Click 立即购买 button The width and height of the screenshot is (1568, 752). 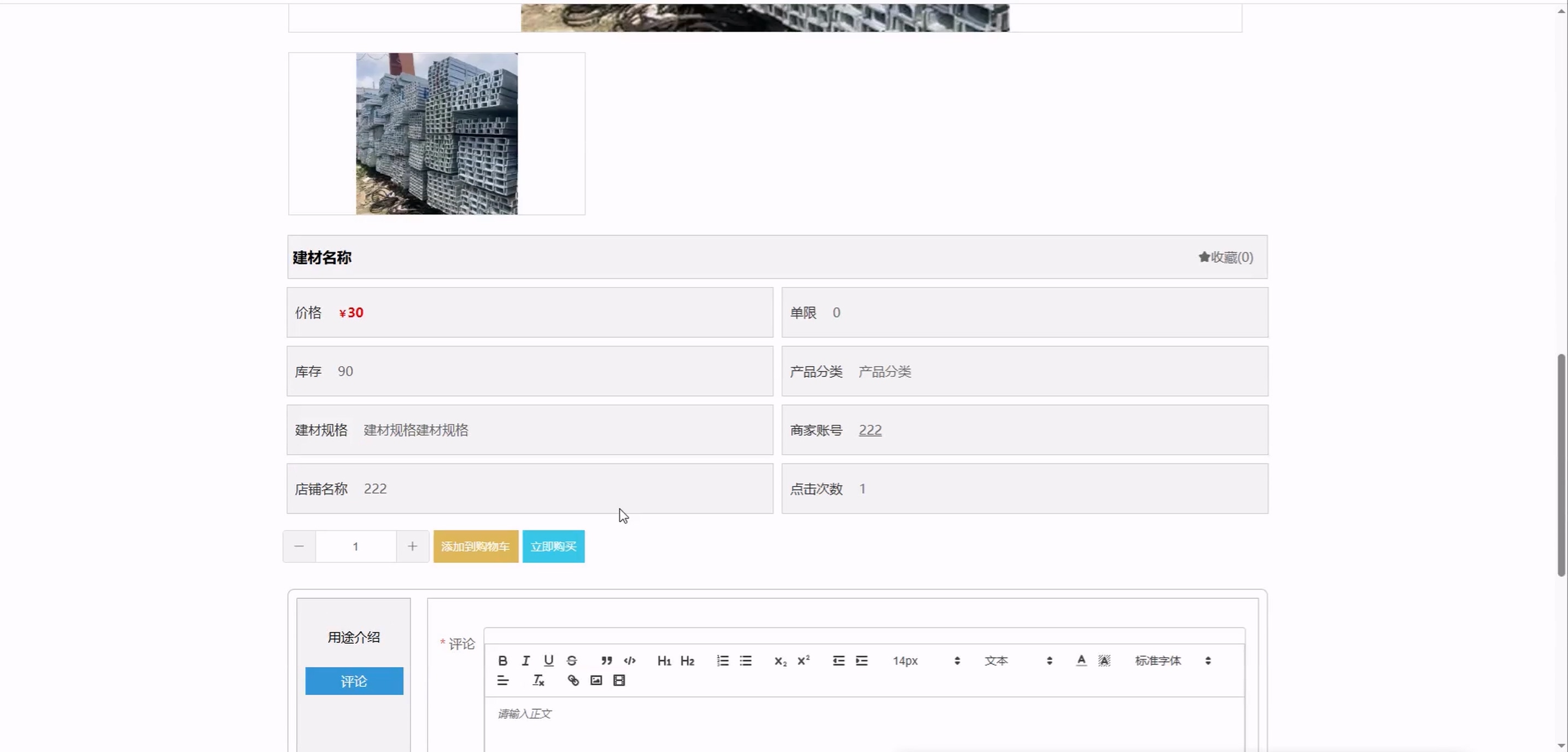pyautogui.click(x=553, y=547)
